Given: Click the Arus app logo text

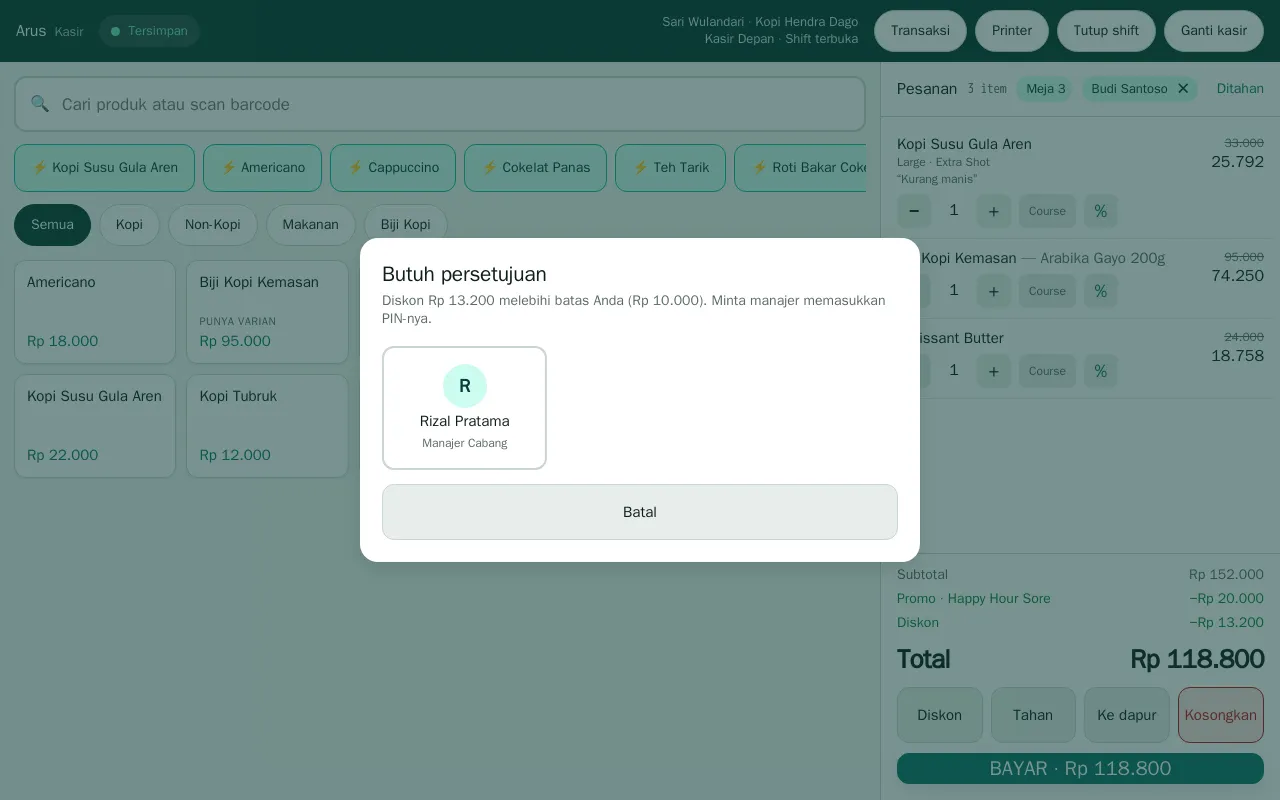Looking at the screenshot, I should (31, 31).
